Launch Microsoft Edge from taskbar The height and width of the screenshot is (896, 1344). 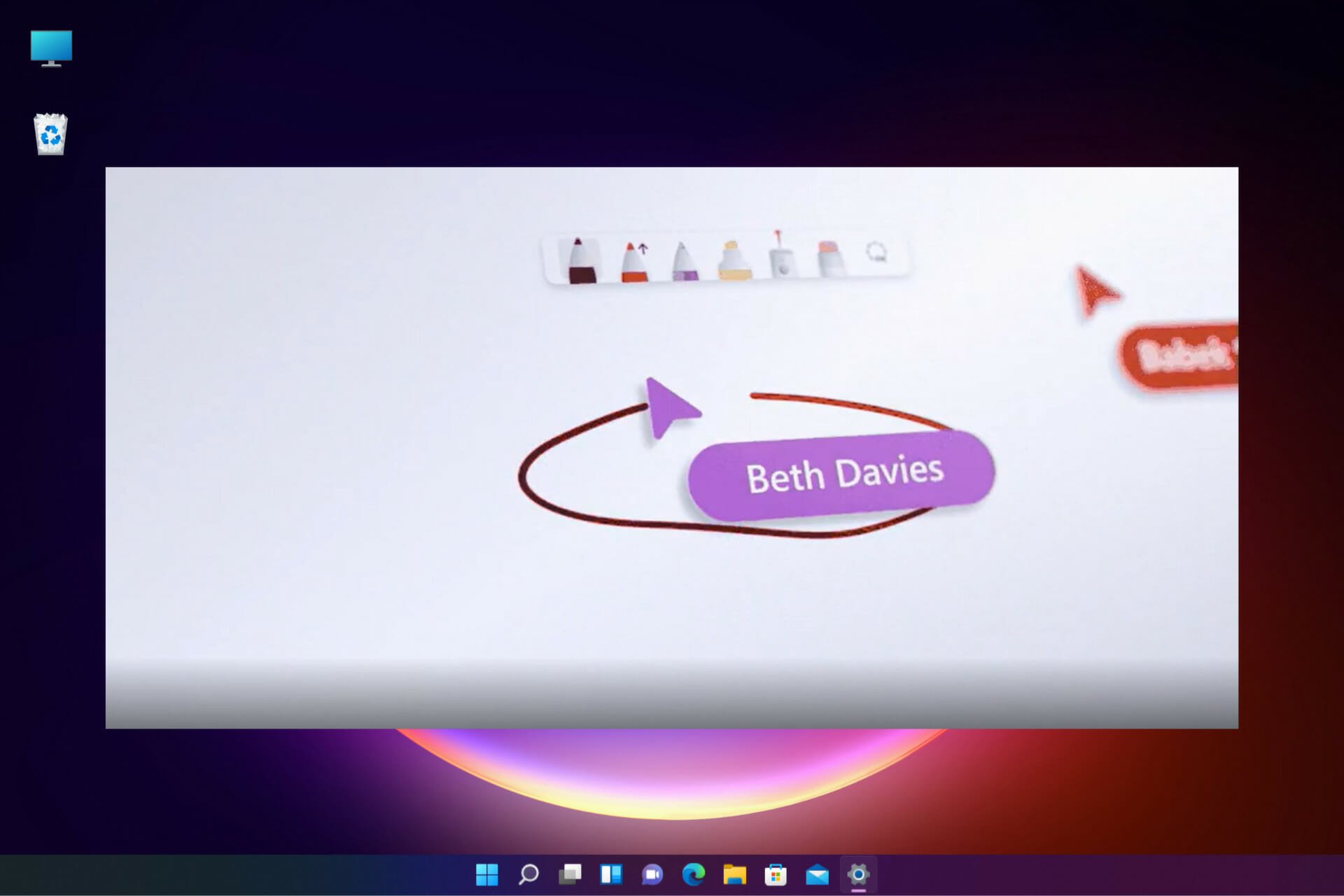(694, 874)
